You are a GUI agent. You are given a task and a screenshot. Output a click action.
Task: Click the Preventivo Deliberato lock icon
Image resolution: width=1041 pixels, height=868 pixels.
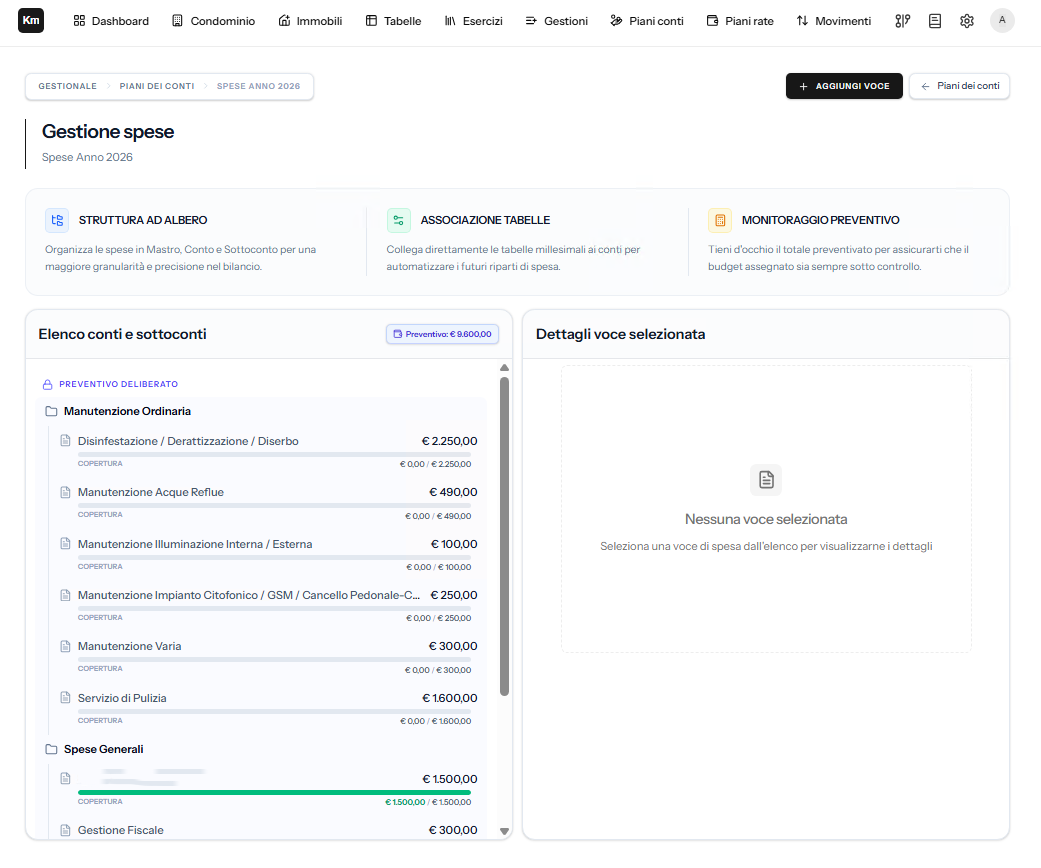click(x=48, y=385)
